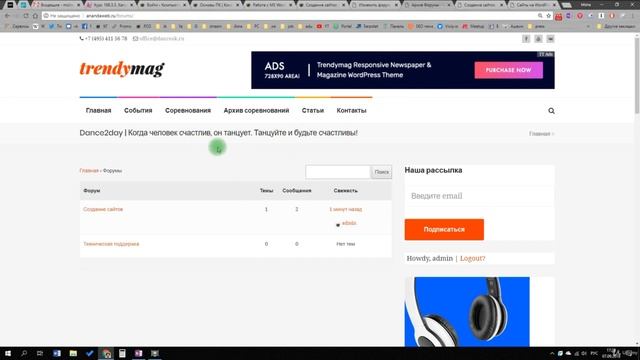Open the YouTube bookmark
Screen dimensions: 640x360
click(319, 26)
